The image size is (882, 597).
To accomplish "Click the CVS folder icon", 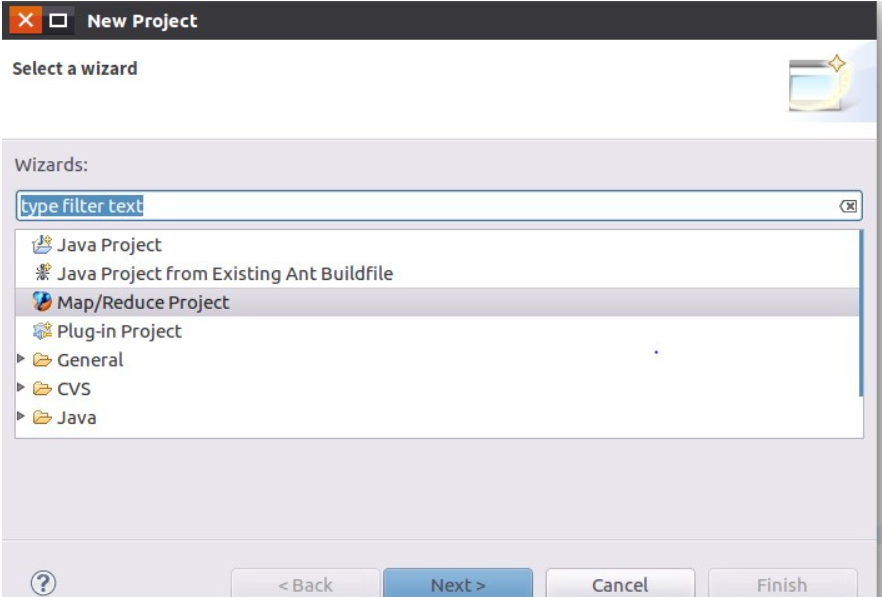I will [42, 389].
